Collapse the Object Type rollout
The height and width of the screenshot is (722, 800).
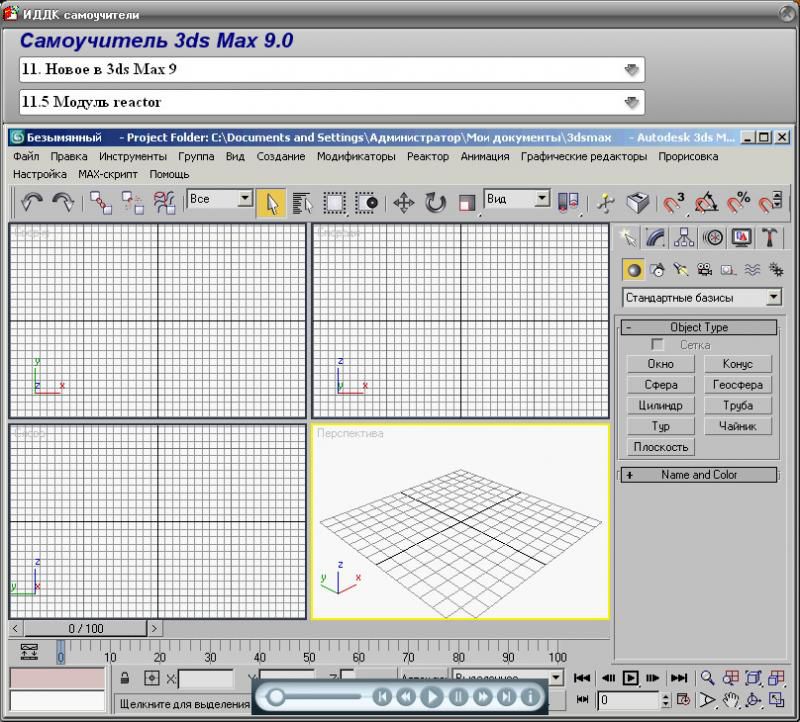click(x=699, y=327)
